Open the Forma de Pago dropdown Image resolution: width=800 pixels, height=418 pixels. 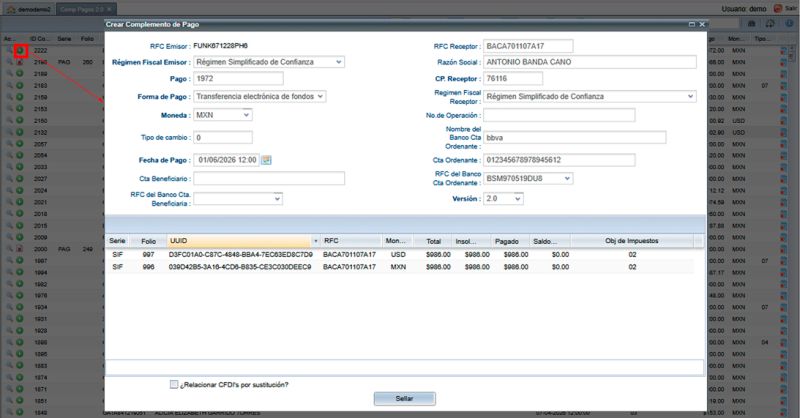[x=320, y=96]
